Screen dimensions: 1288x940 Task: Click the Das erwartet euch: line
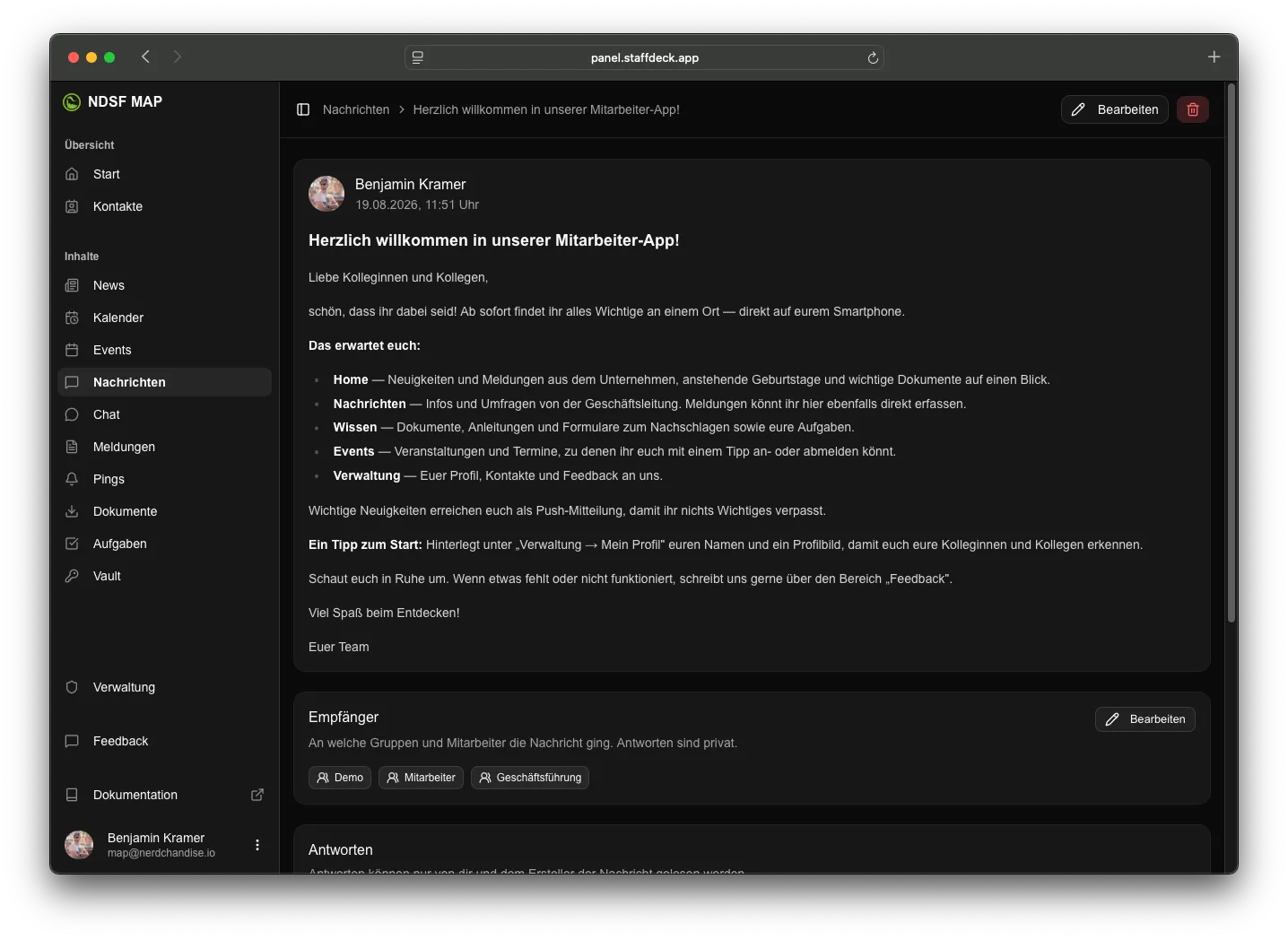click(364, 345)
